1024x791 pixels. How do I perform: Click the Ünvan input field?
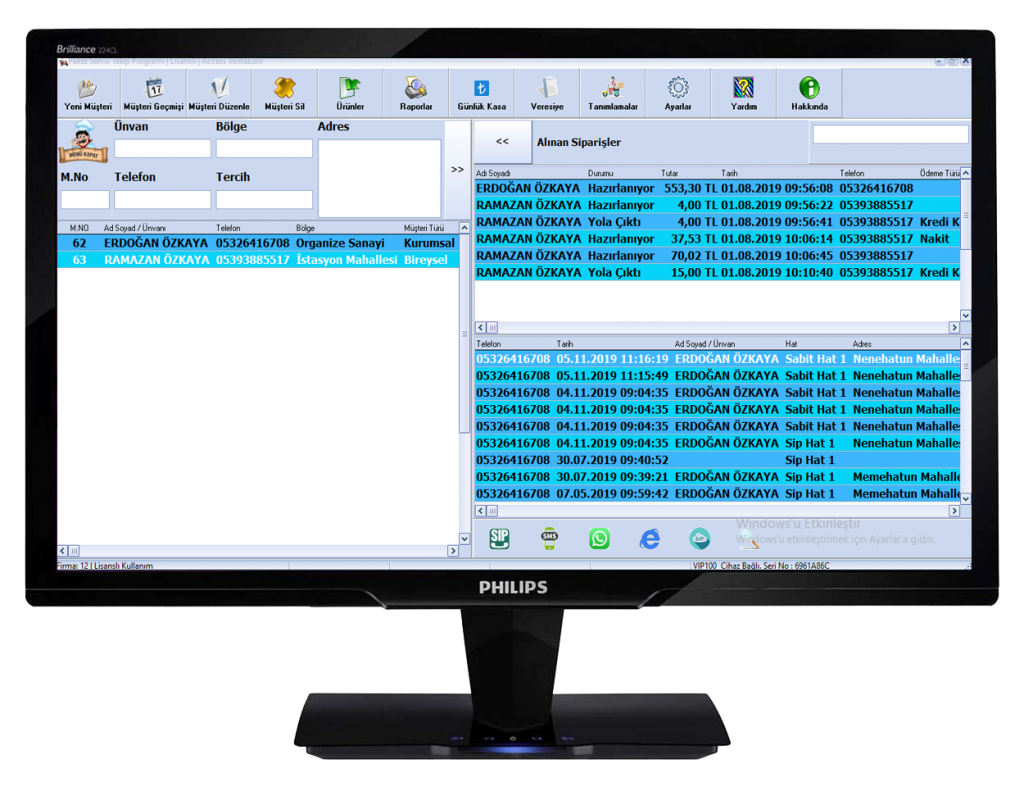pyautogui.click(x=162, y=149)
